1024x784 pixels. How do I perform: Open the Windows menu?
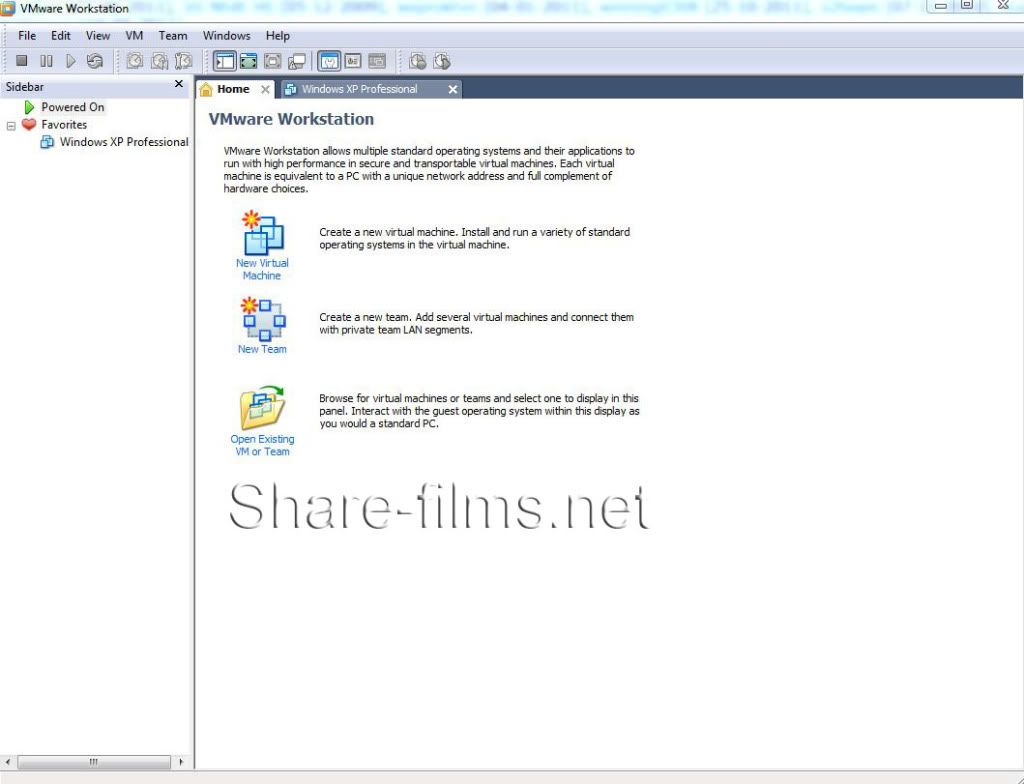pyautogui.click(x=227, y=35)
